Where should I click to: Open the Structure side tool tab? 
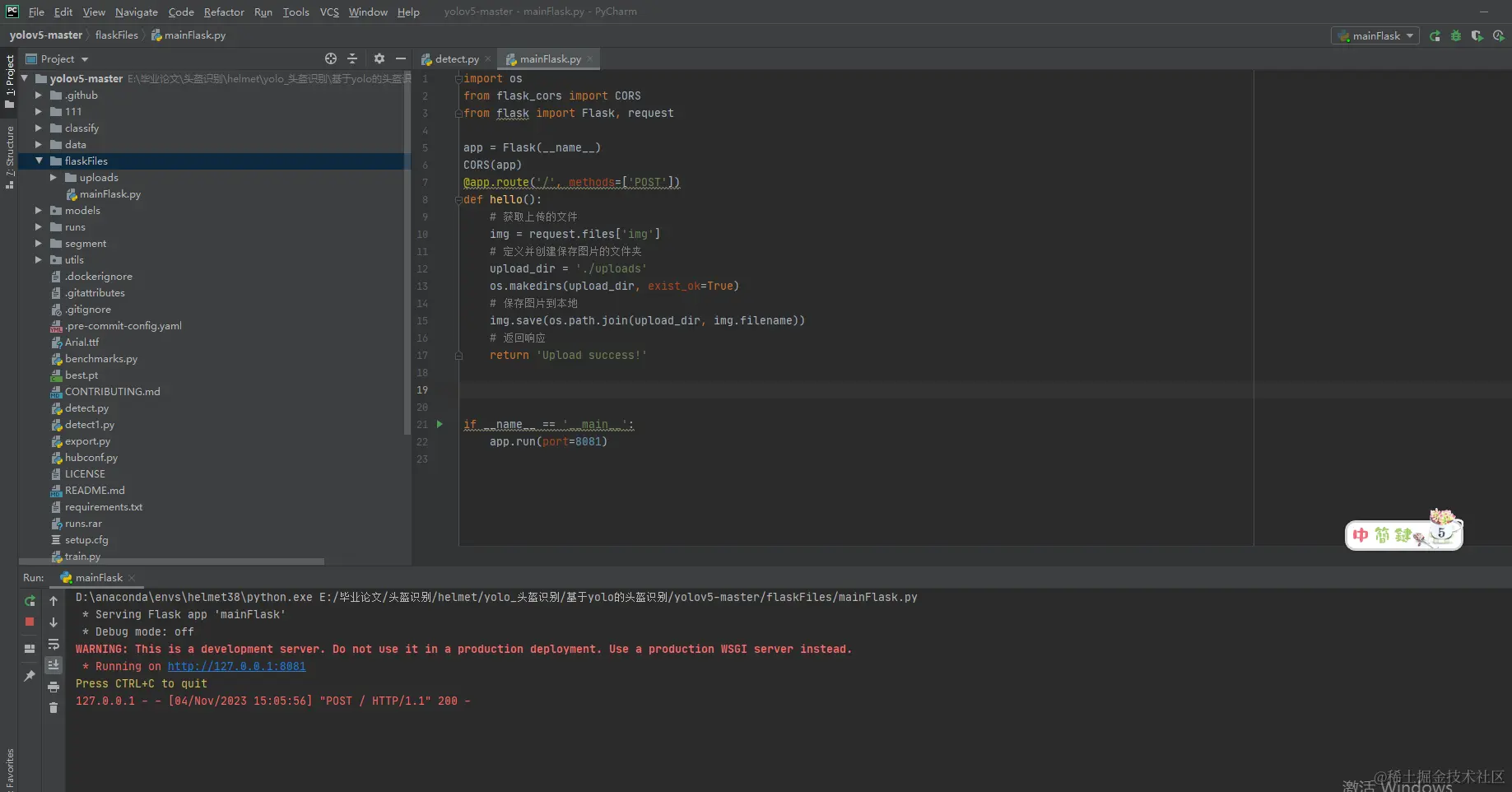coord(9,157)
